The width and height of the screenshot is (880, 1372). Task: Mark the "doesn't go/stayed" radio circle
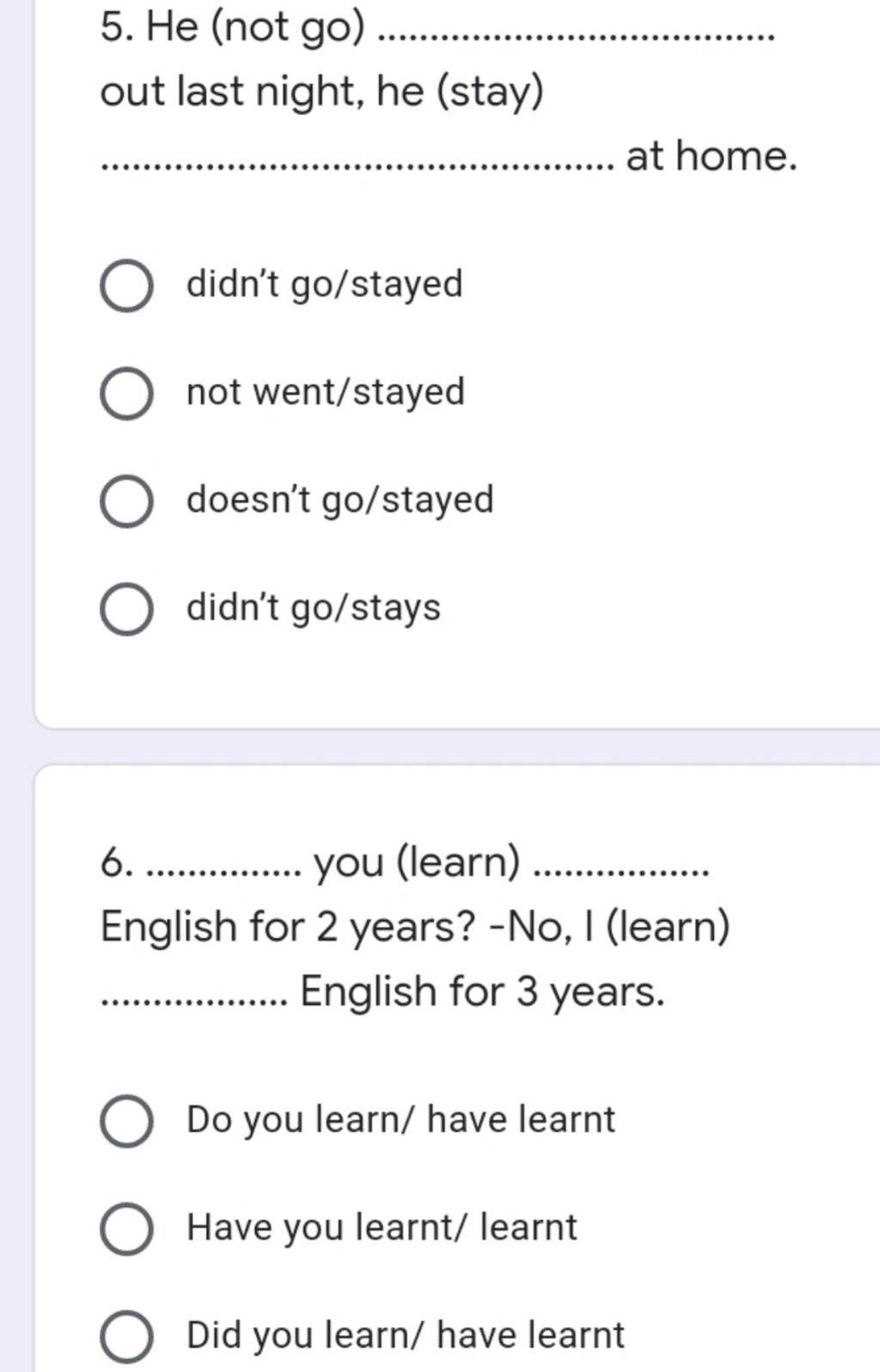coord(127,501)
